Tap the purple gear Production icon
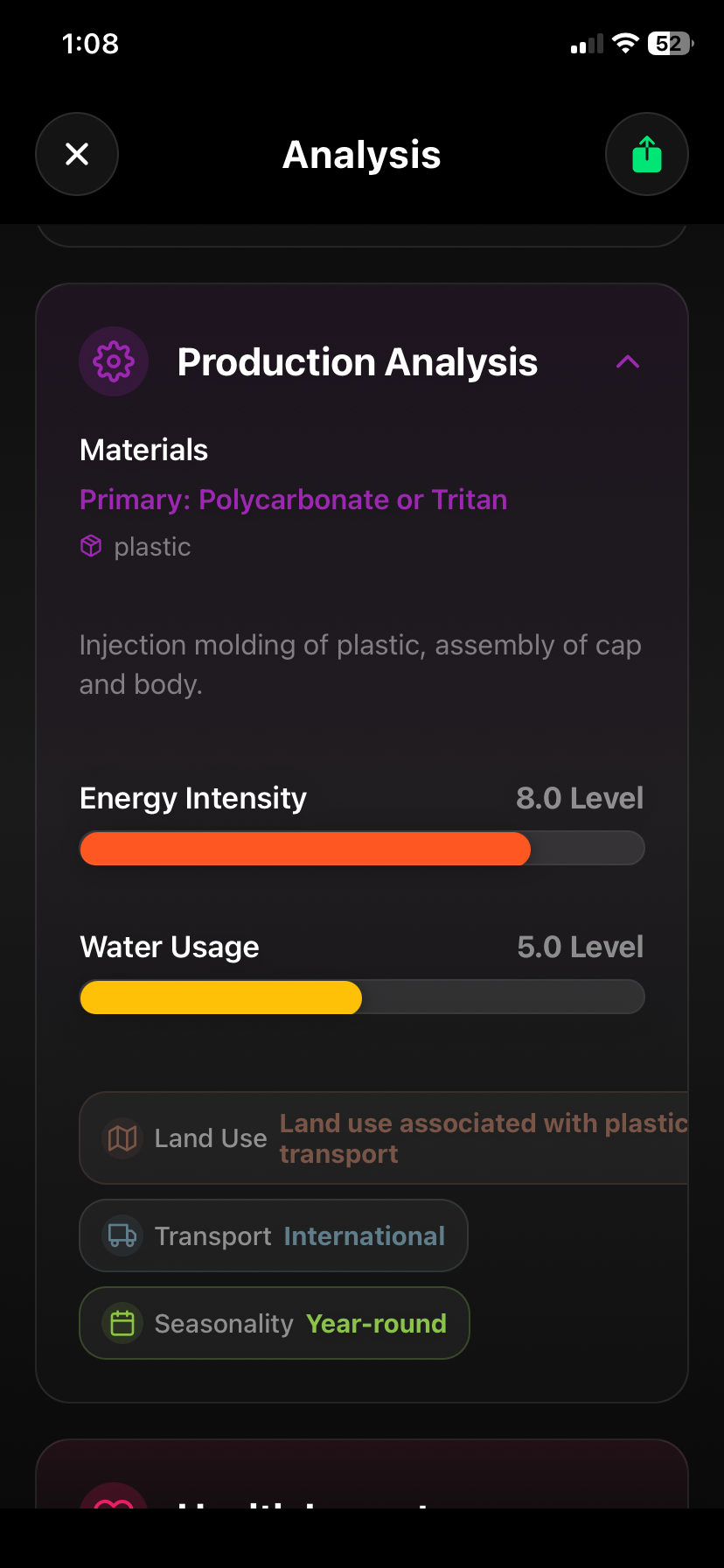The width and height of the screenshot is (724, 1568). (x=114, y=361)
